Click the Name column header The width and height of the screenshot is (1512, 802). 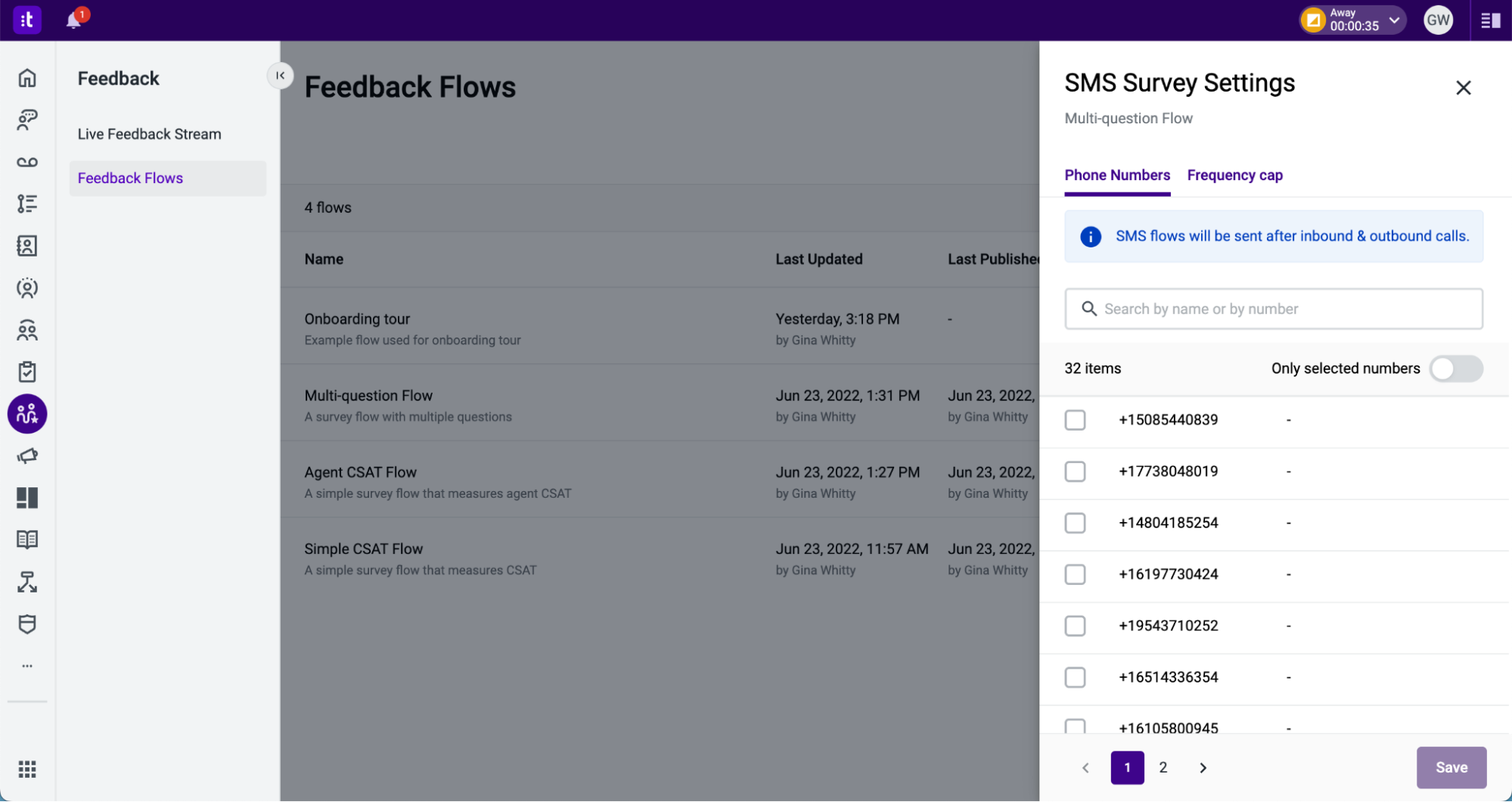[x=324, y=260]
